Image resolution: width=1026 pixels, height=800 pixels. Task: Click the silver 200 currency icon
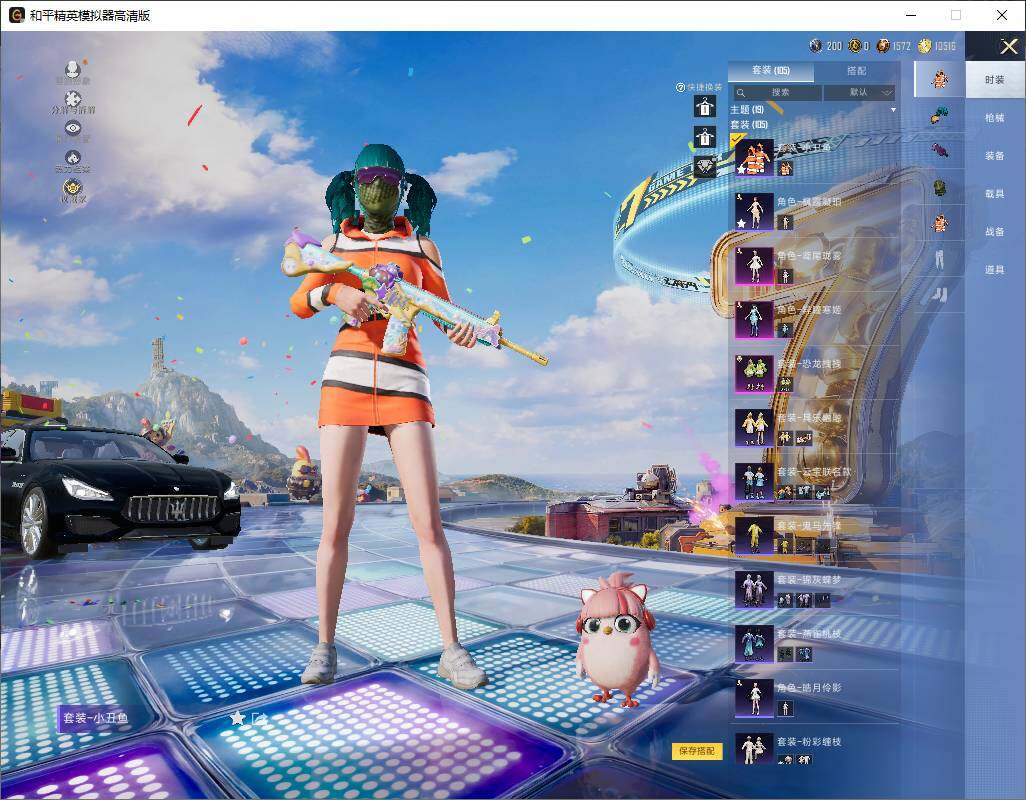pos(815,46)
